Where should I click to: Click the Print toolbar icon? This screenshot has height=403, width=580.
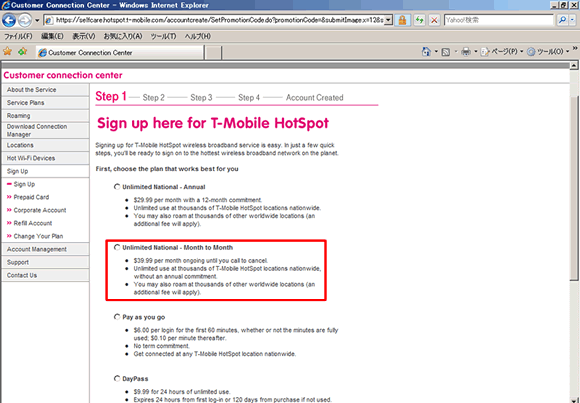coord(466,52)
